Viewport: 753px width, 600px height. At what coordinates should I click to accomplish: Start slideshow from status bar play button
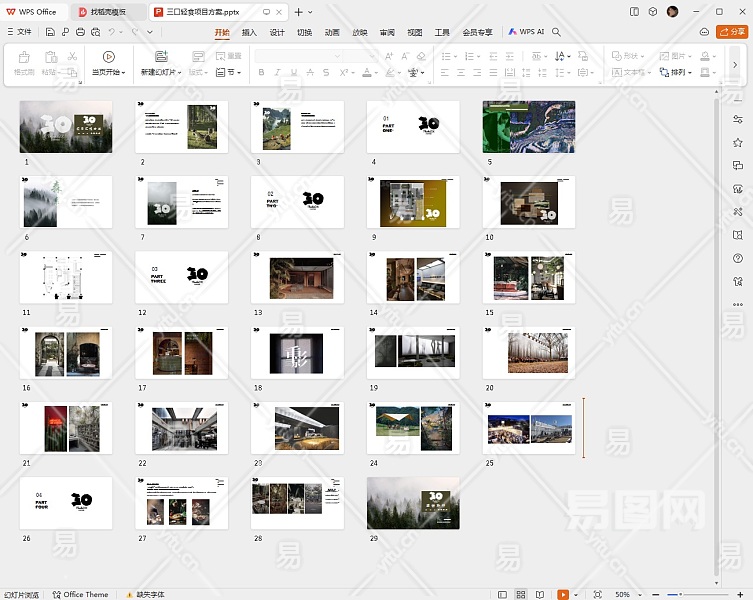(x=563, y=594)
